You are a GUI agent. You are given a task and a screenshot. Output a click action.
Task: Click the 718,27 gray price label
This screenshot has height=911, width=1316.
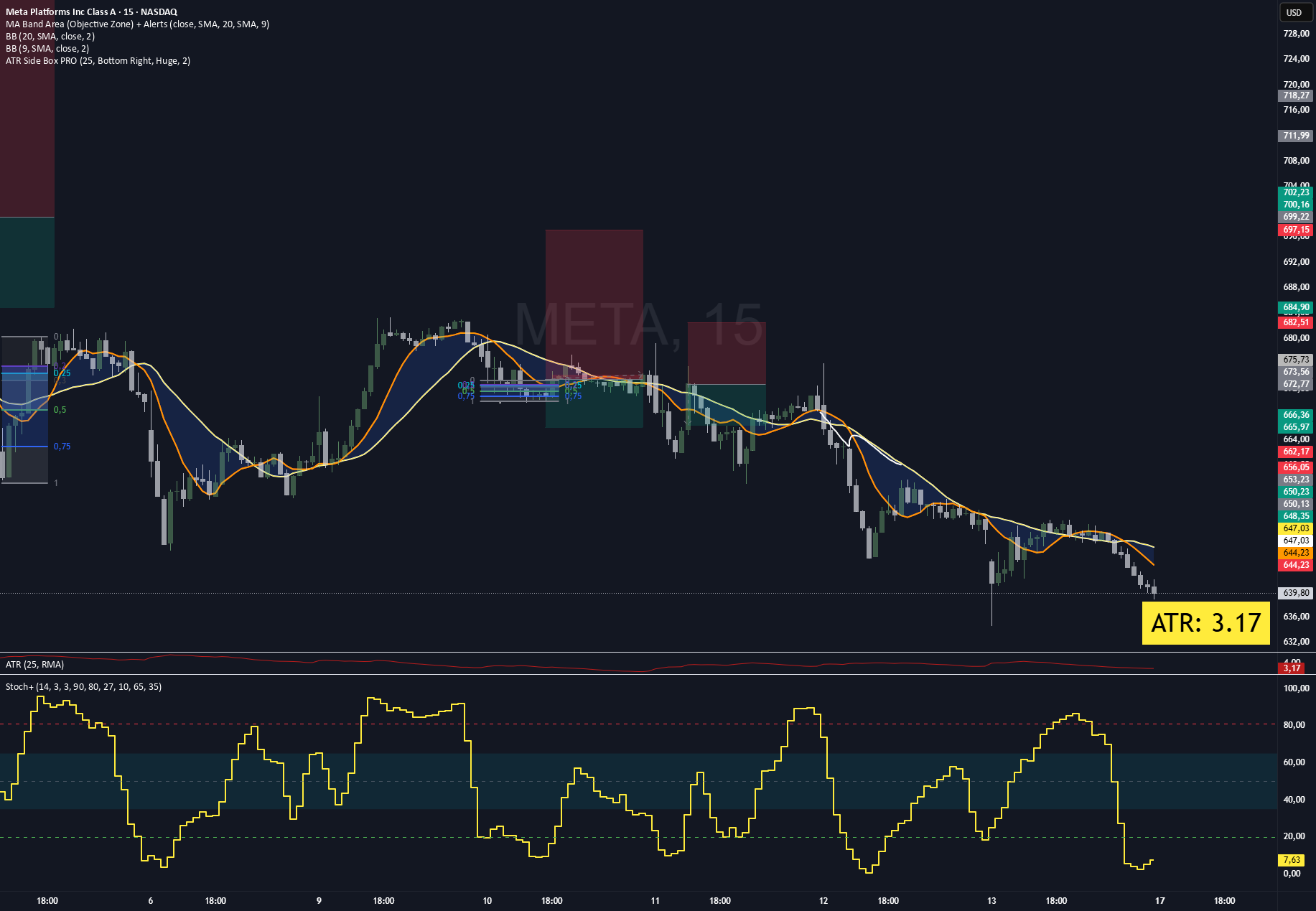(1296, 95)
